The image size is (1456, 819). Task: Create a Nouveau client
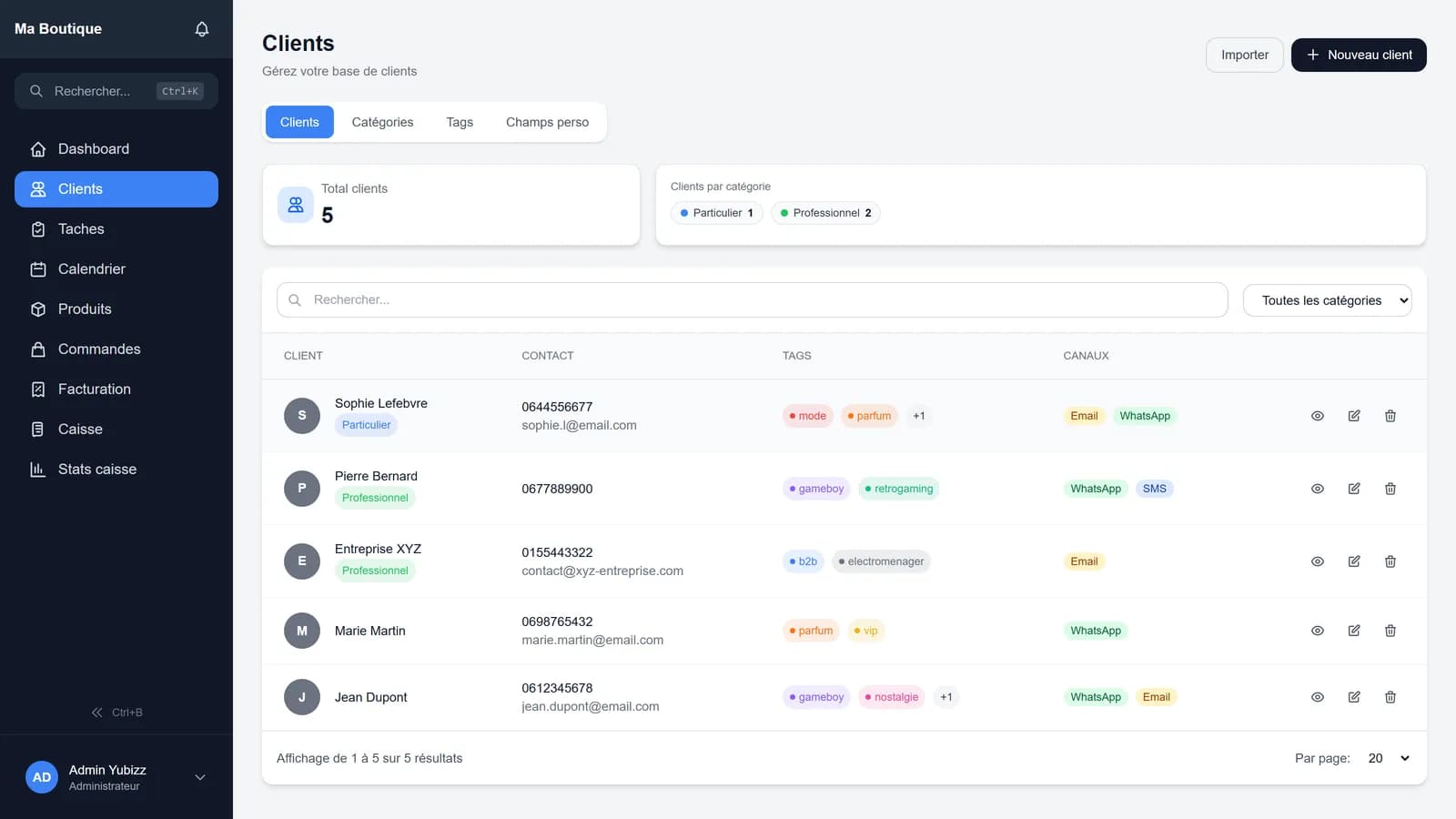pyautogui.click(x=1359, y=55)
